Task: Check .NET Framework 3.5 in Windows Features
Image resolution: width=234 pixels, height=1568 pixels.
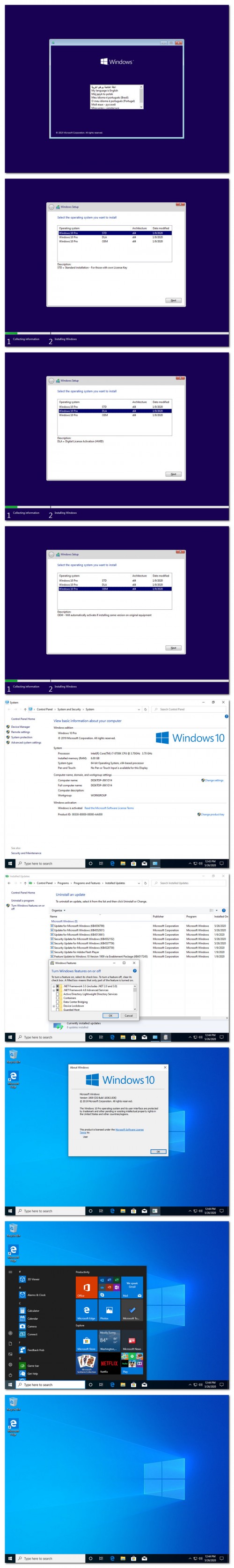Action: click(x=58, y=986)
